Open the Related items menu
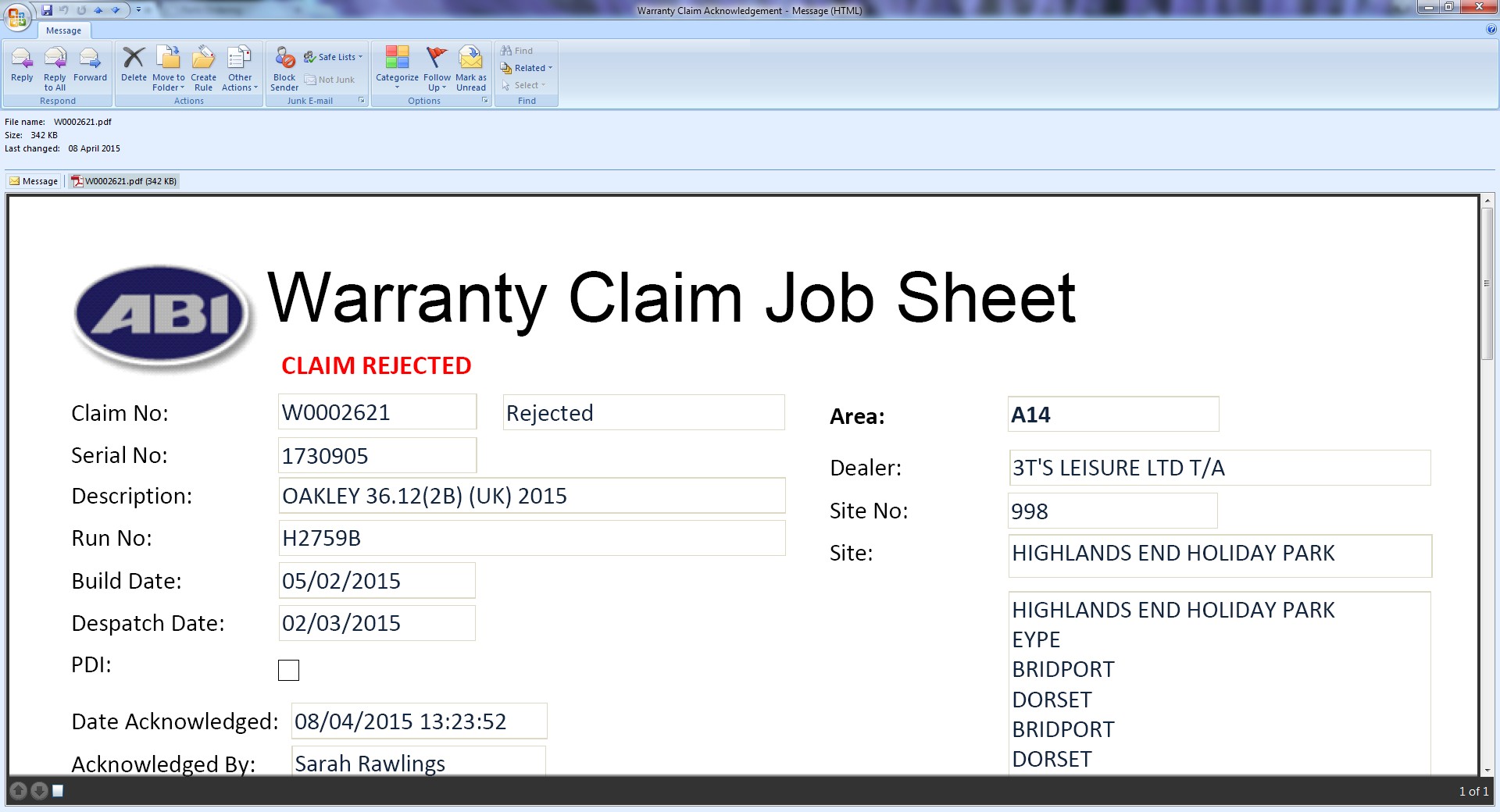This screenshot has height=812, width=1500. [x=527, y=68]
